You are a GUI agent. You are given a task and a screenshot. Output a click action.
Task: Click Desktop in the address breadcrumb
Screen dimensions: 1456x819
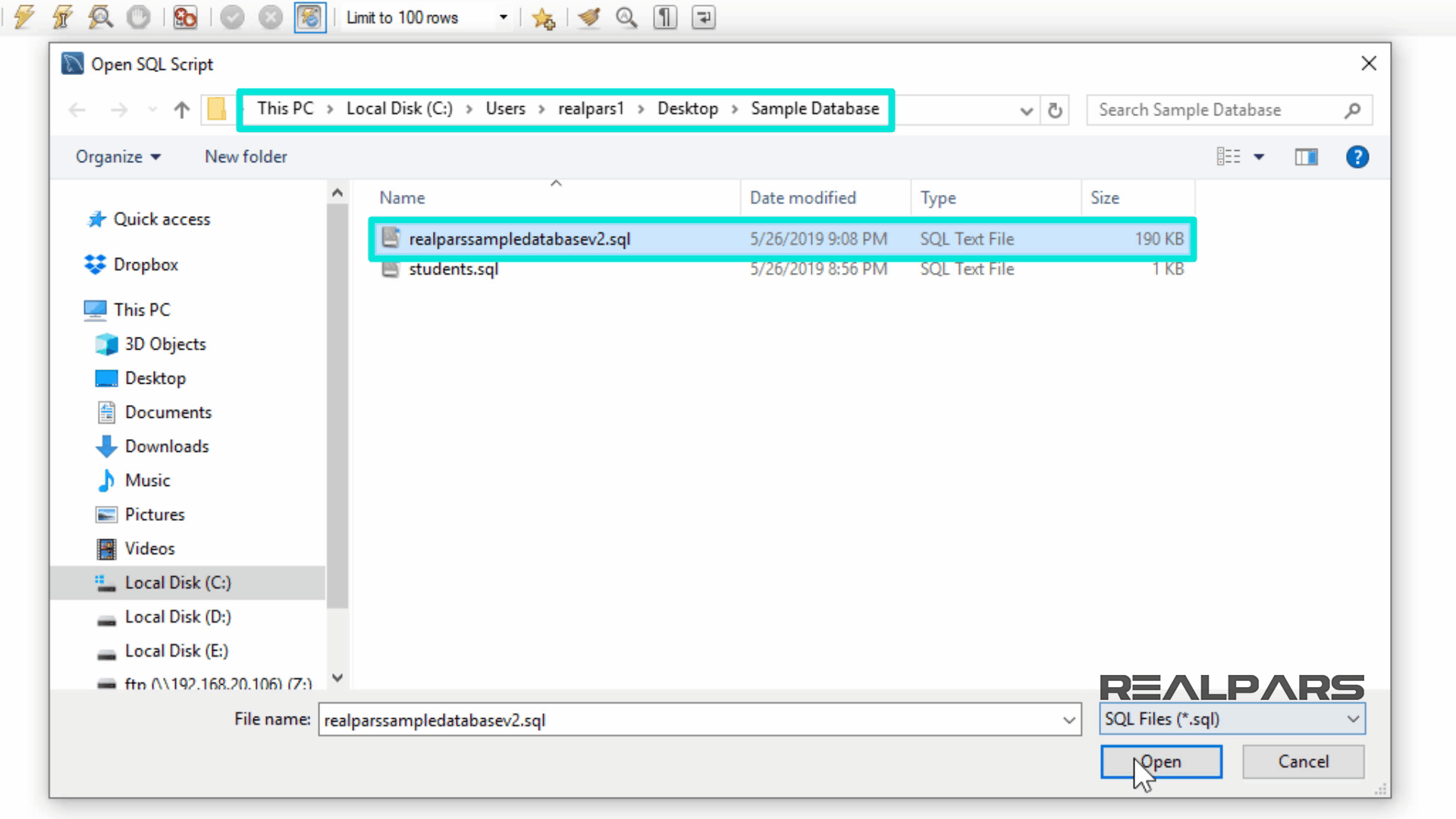[x=687, y=109]
